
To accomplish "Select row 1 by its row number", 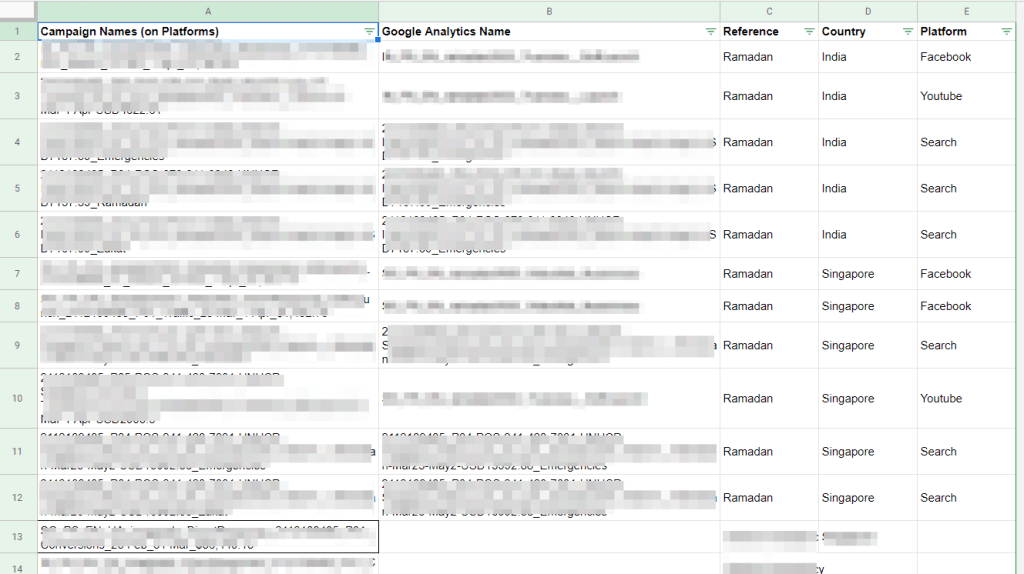I will pos(18,32).
